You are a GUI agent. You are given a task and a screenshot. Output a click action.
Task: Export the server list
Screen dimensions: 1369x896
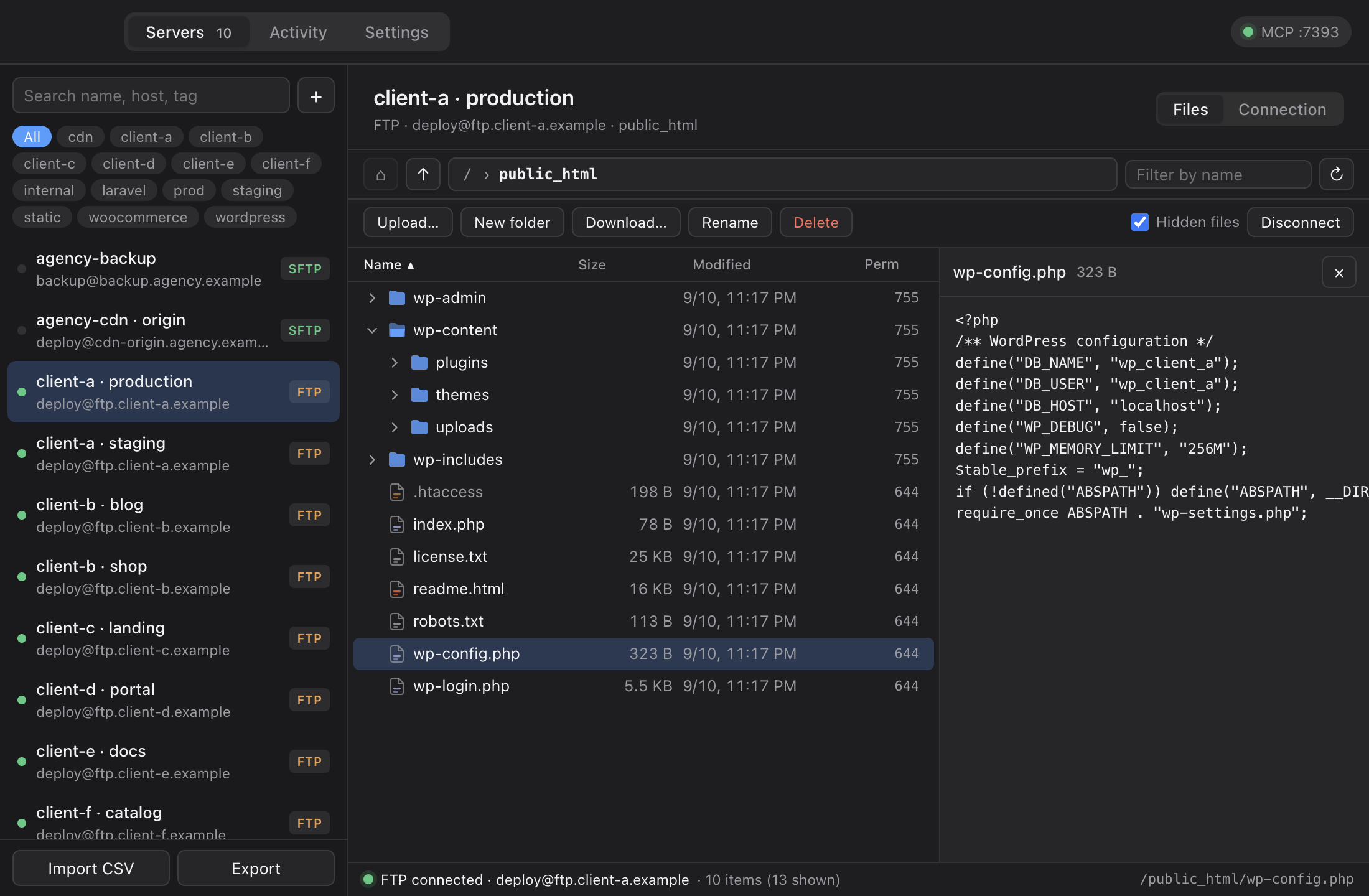pyautogui.click(x=256, y=868)
